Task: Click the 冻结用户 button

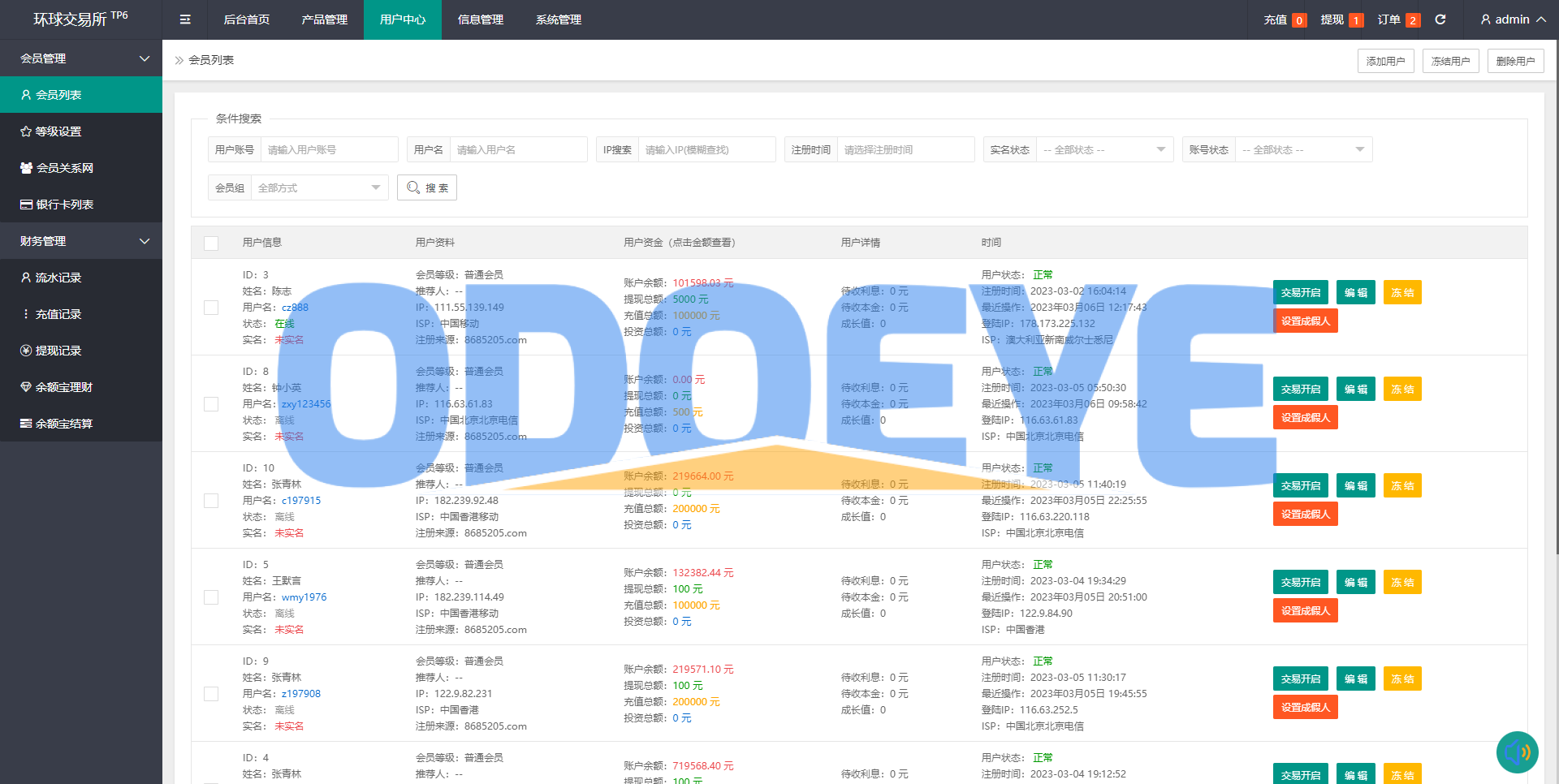Action: click(x=1451, y=61)
